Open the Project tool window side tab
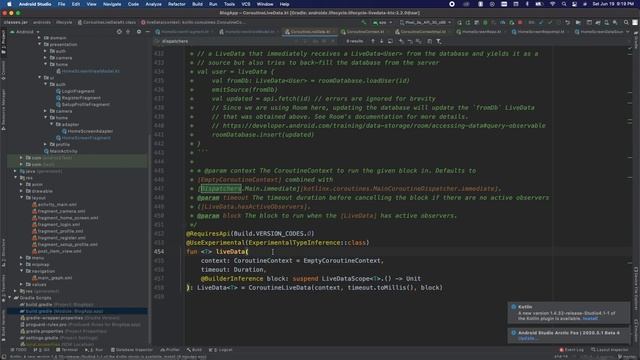Screen dimensions: 640x360 pos(3,42)
